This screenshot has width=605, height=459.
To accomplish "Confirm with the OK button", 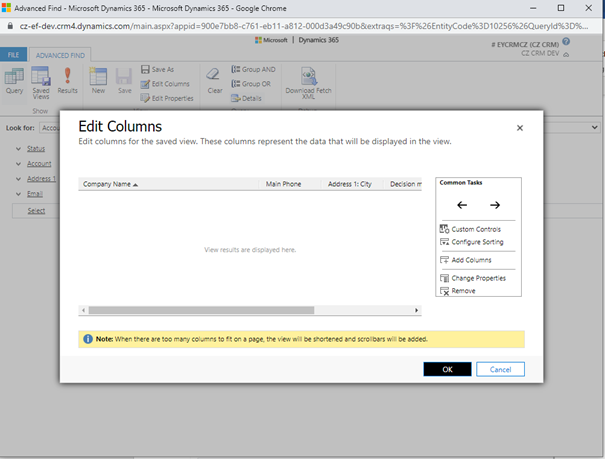I will 447,369.
